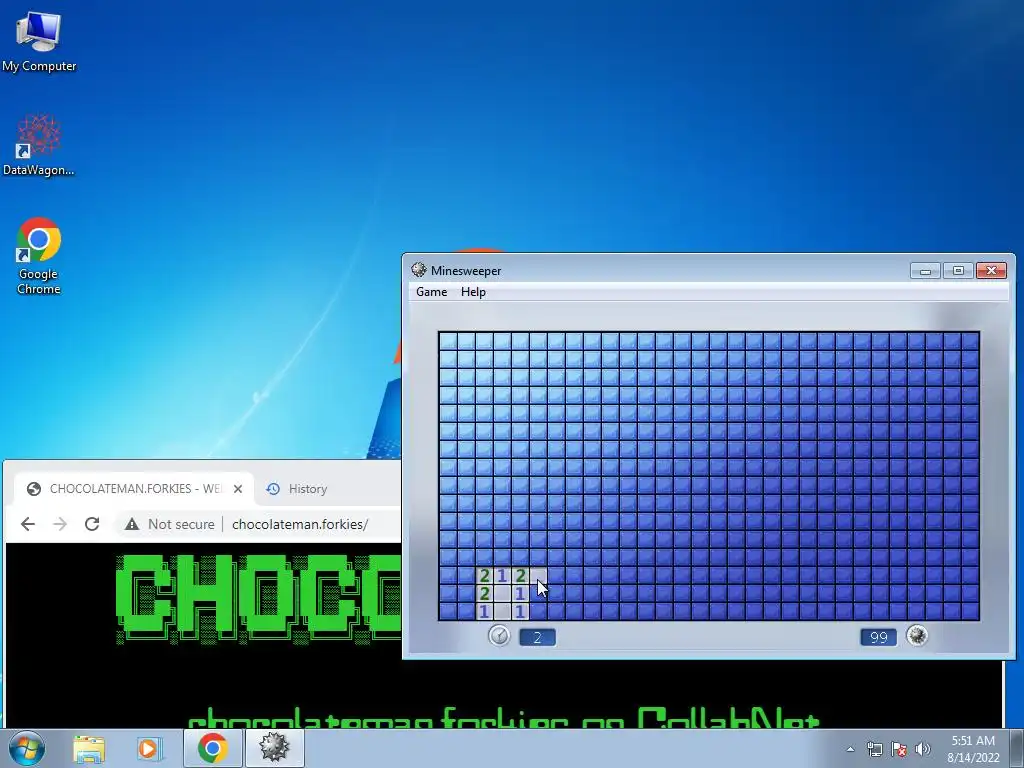
Task: Click the Minesweeper timer clock icon
Action: pyautogui.click(x=499, y=635)
